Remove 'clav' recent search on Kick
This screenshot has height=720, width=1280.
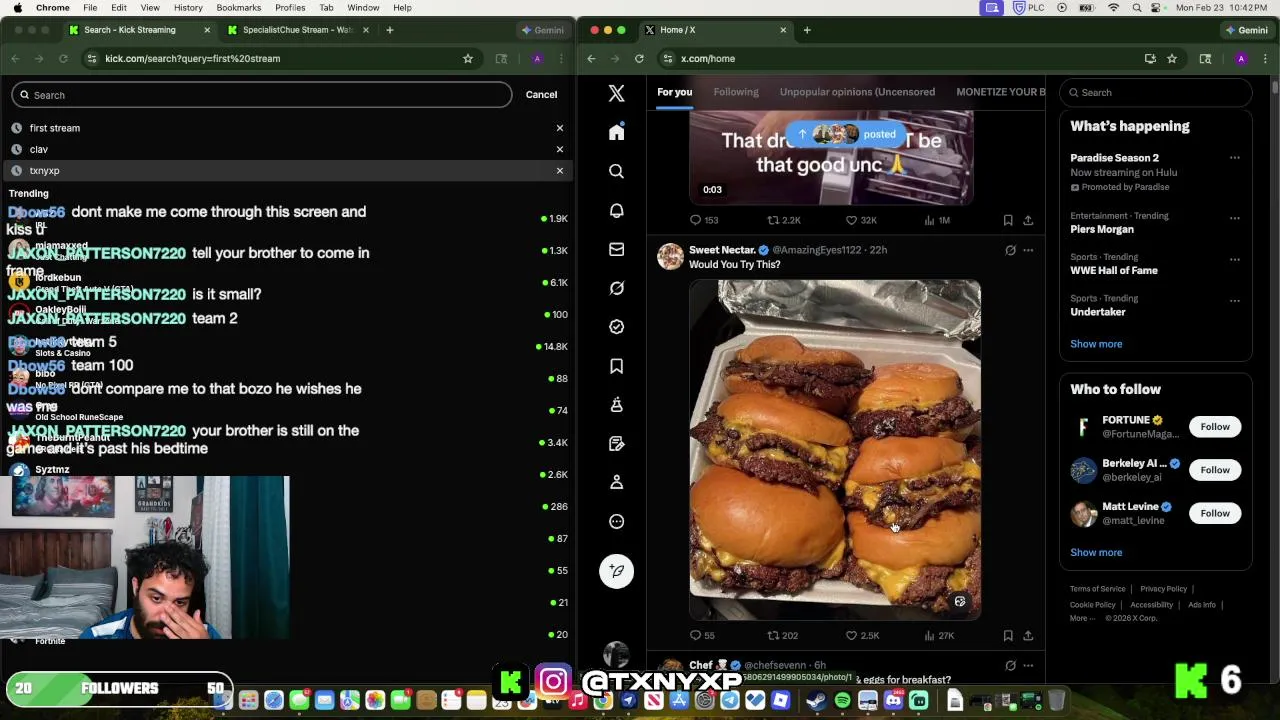(x=560, y=149)
